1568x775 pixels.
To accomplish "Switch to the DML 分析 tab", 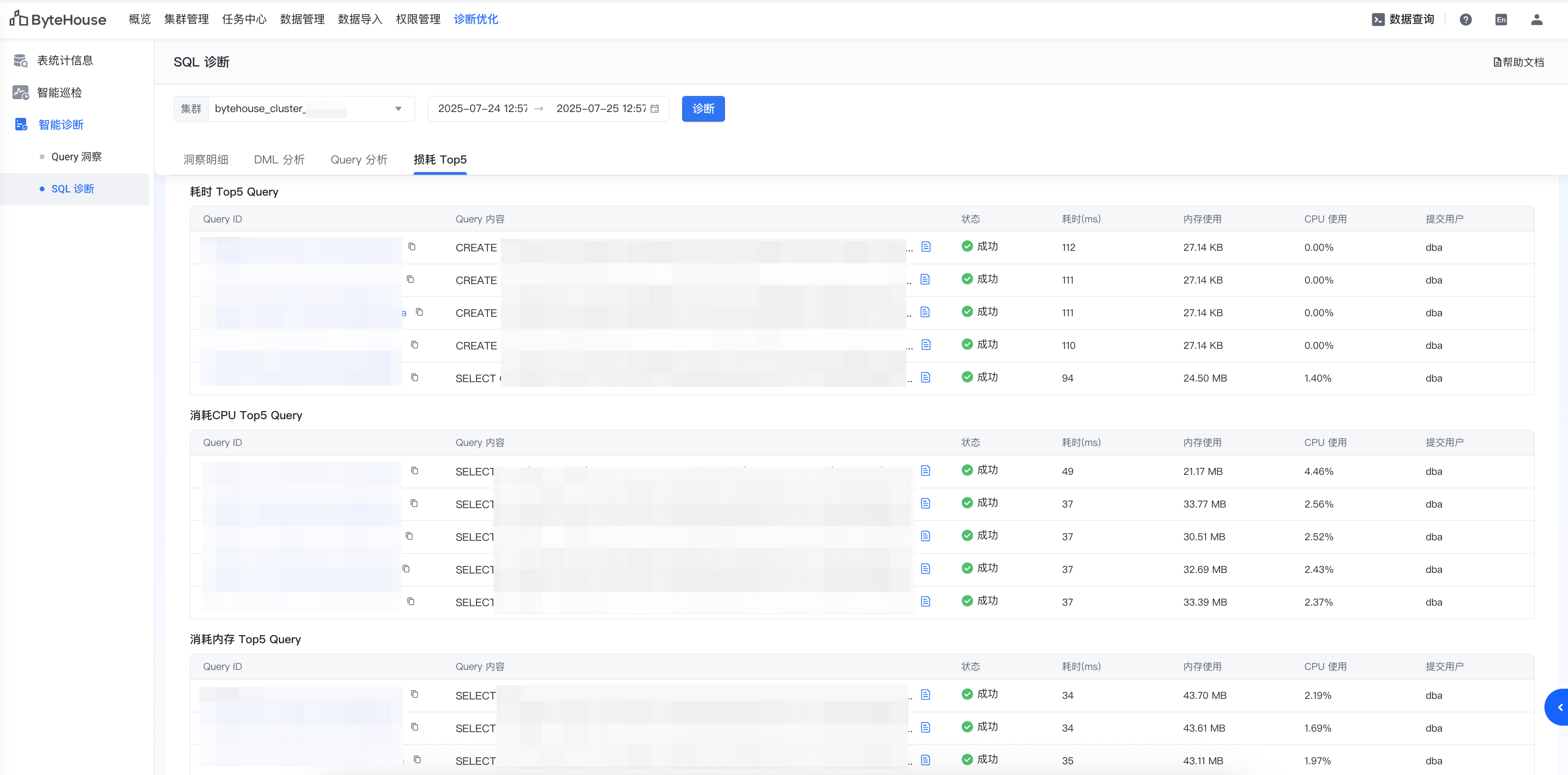I will (279, 159).
